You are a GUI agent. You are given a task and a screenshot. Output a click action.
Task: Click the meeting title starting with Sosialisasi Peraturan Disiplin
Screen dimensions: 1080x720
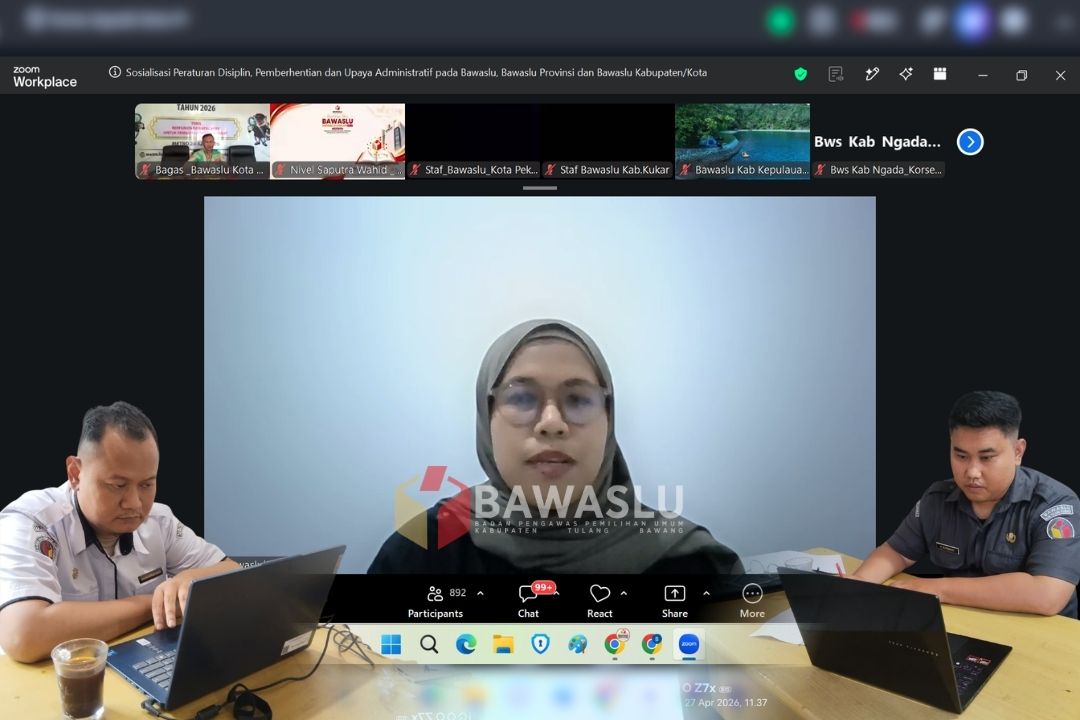[416, 72]
